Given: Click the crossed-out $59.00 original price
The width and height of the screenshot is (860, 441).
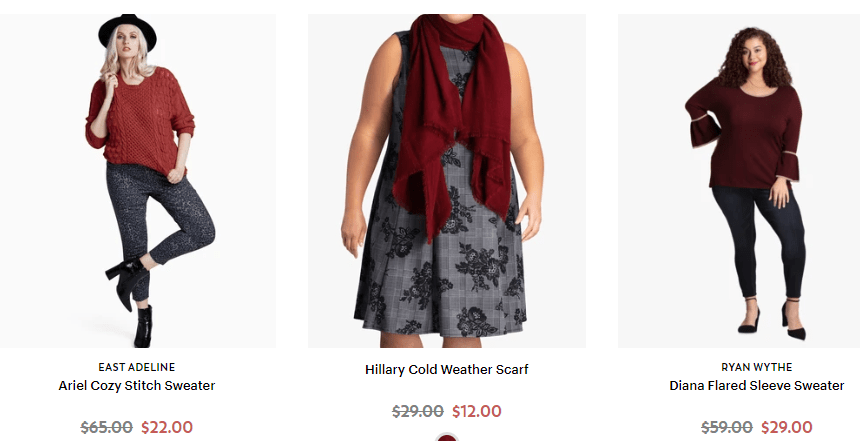Looking at the screenshot, I should (727, 427).
